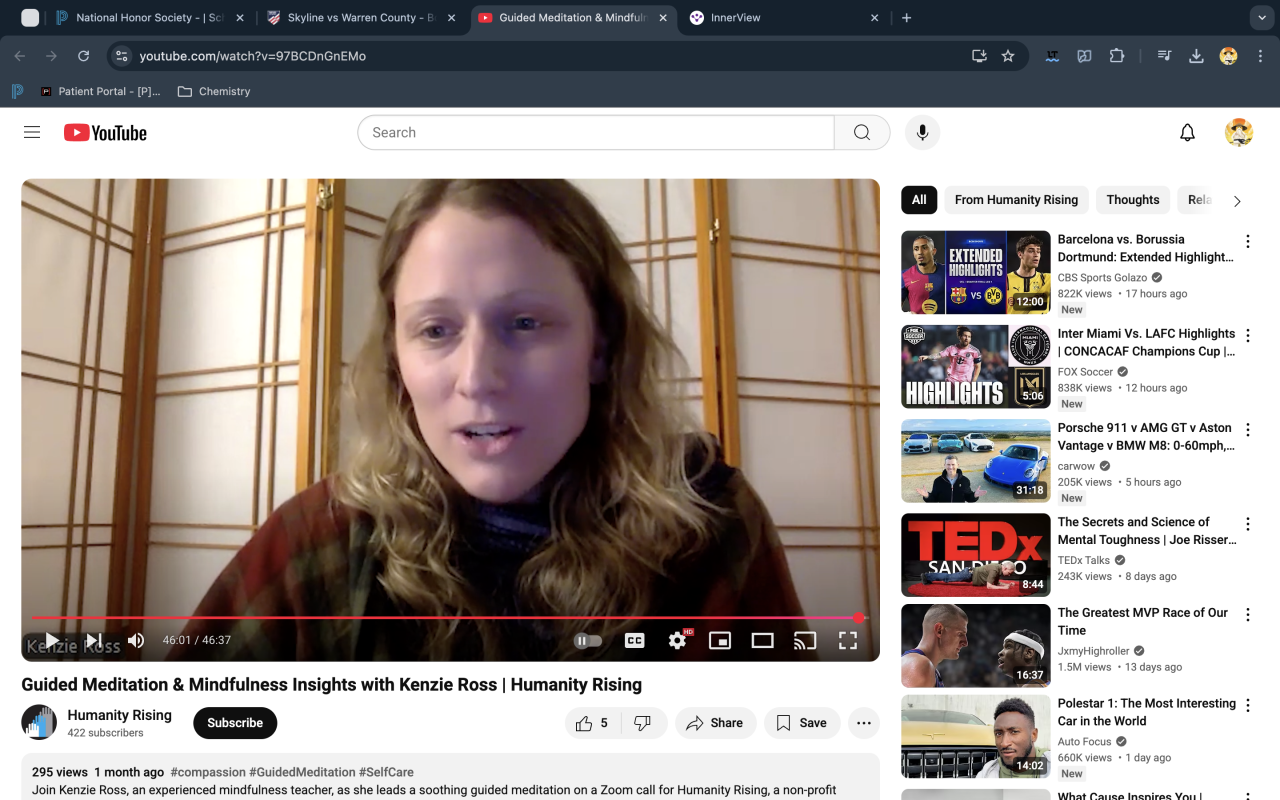Select the Thoughts filter chip
This screenshot has width=1280, height=800.
pyautogui.click(x=1133, y=200)
